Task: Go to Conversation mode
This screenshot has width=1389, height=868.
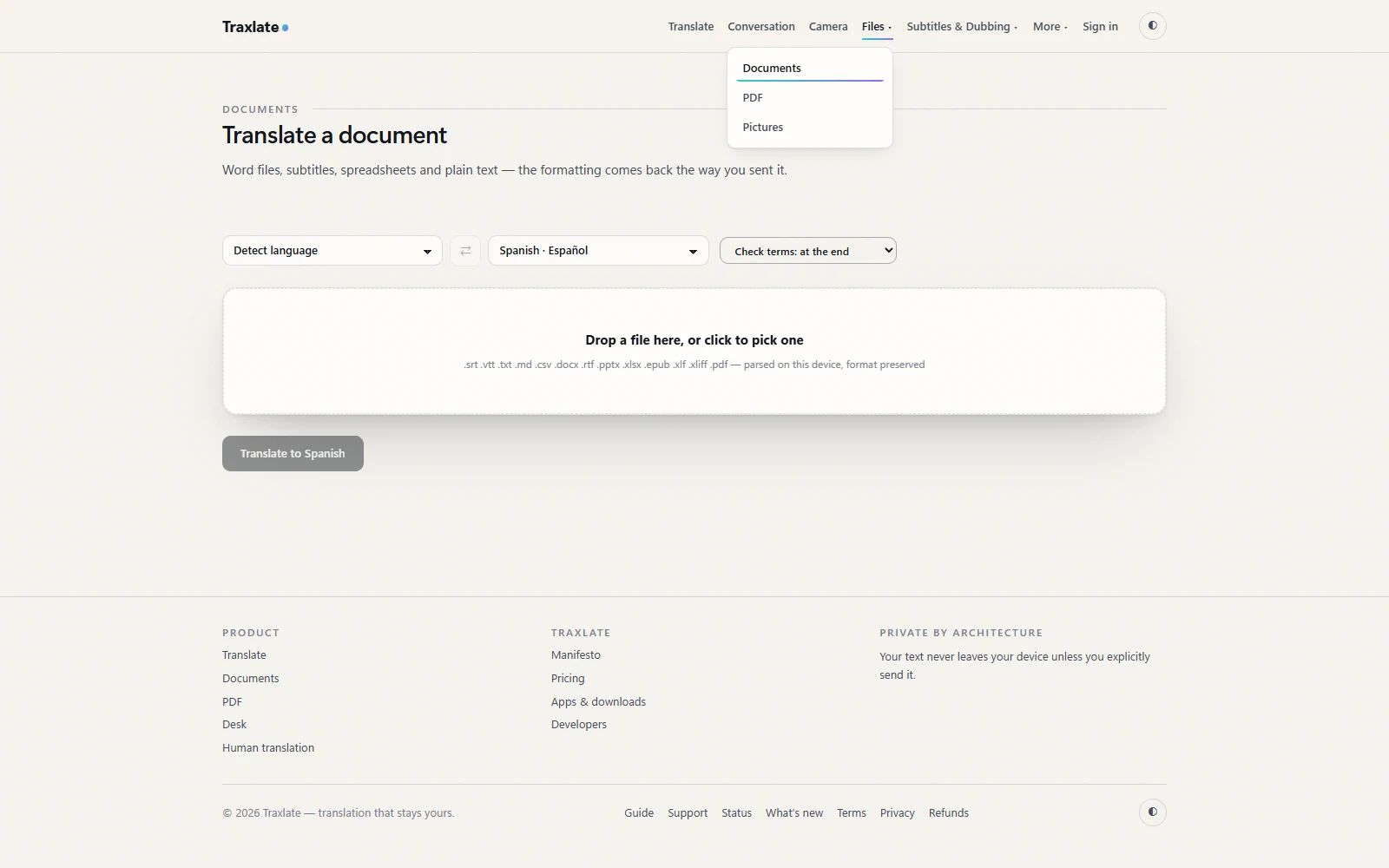Action: [761, 27]
